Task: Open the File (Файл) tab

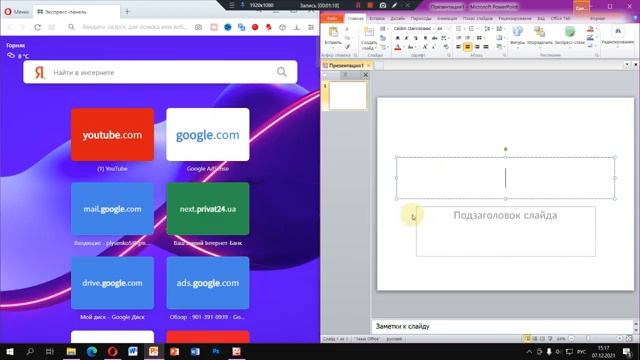Action: 332,18
